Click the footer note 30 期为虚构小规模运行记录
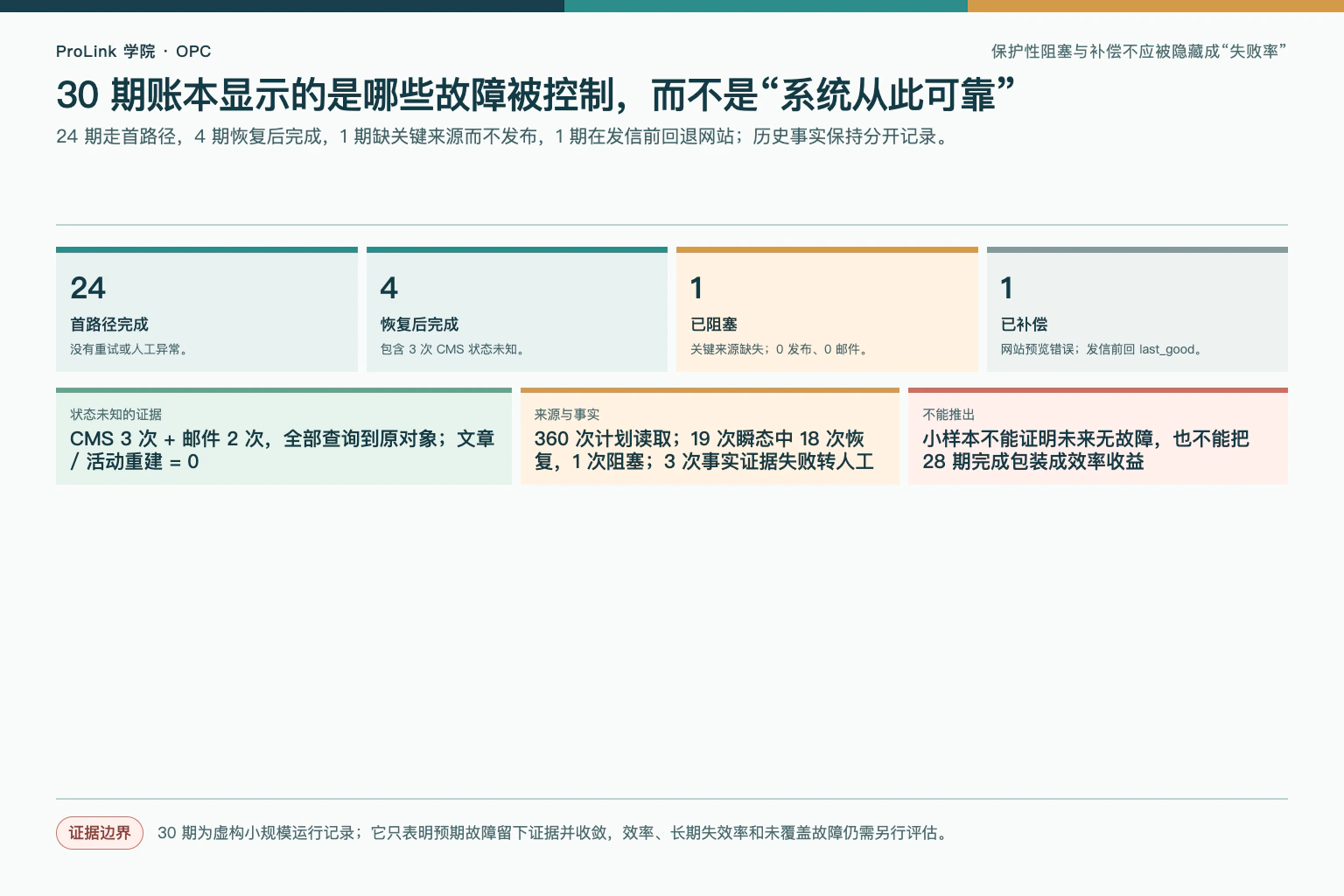 tap(555, 833)
